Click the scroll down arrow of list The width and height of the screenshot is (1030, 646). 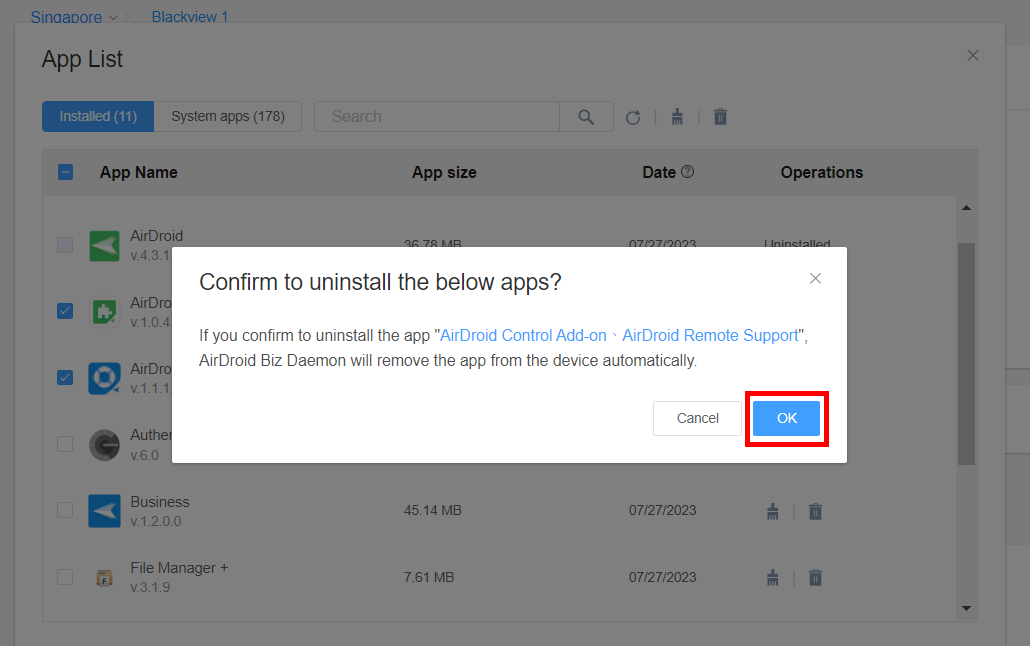click(x=966, y=609)
